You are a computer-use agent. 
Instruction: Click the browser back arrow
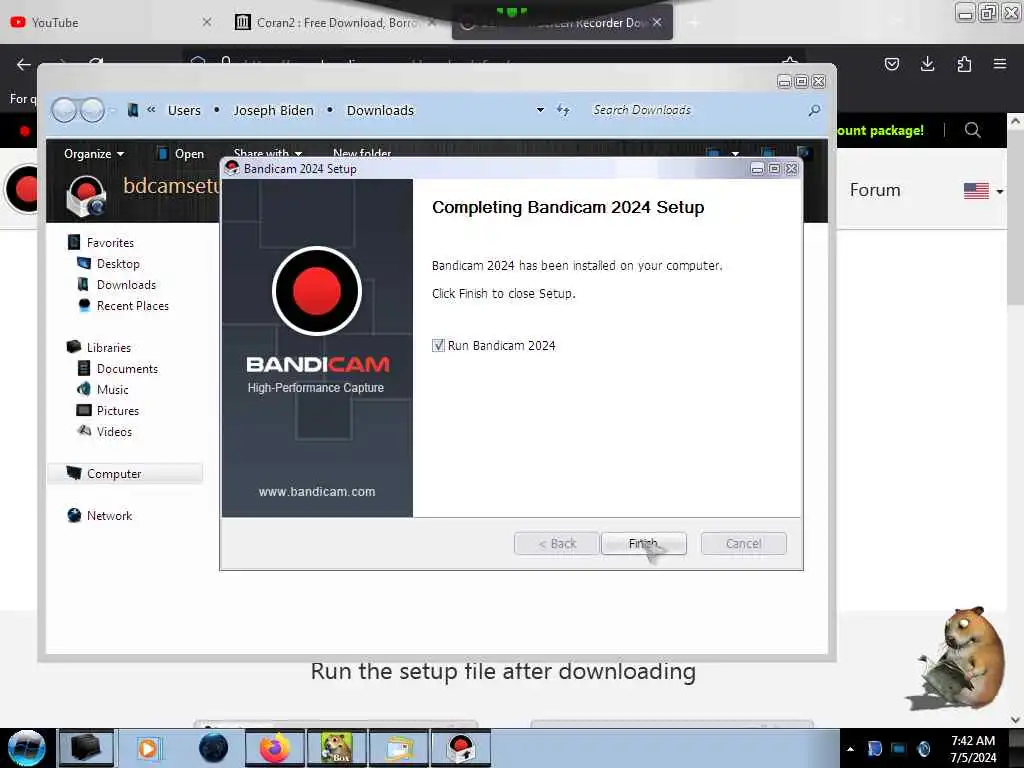pos(24,64)
